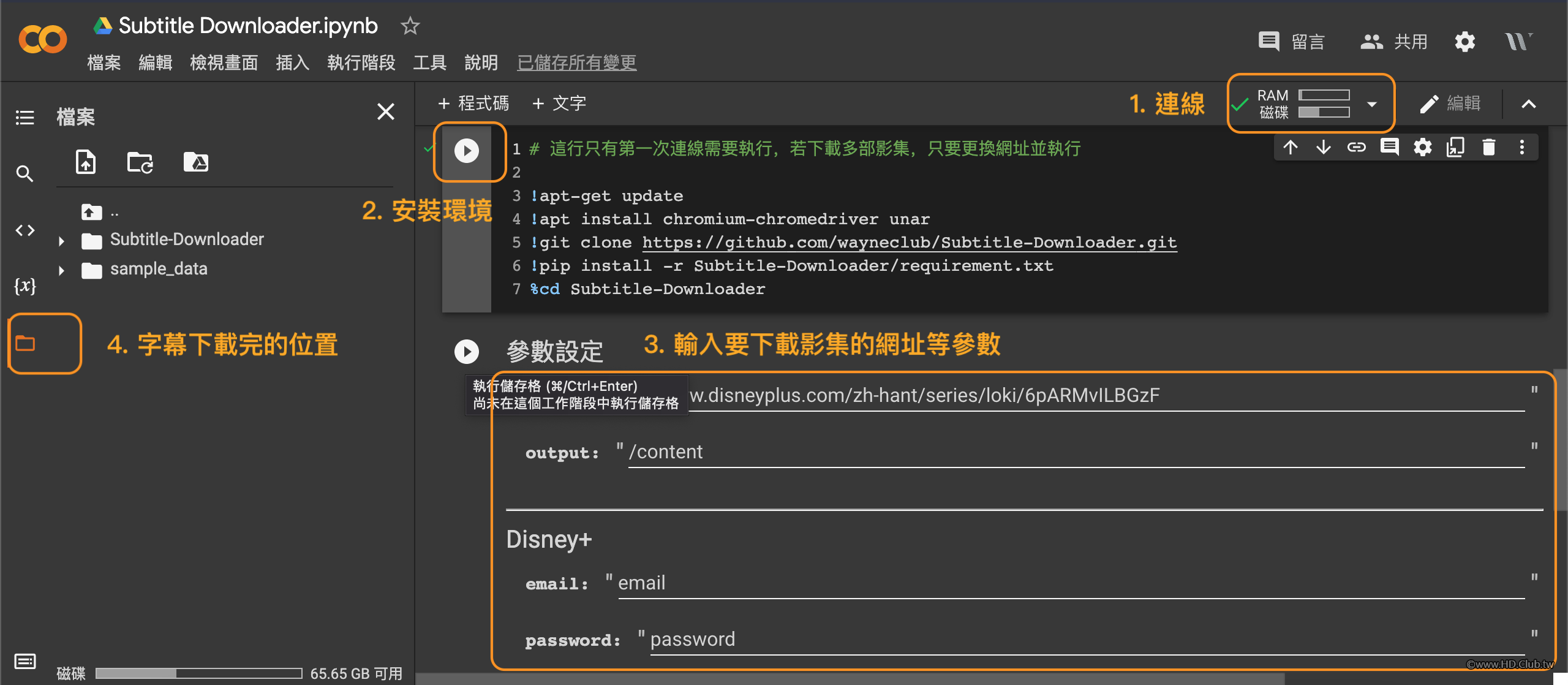Open the search sidebar icon
This screenshot has height=685, width=1568.
[24, 174]
